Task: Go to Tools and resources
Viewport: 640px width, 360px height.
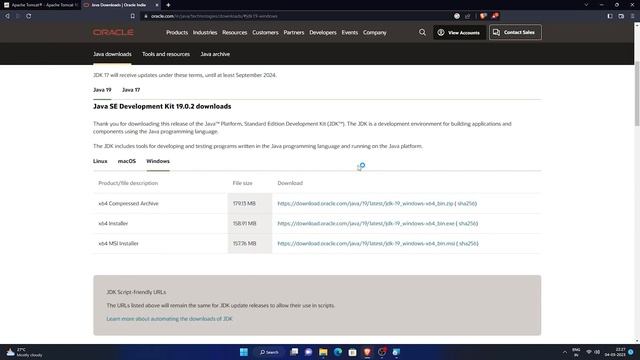Action: [x=166, y=54]
